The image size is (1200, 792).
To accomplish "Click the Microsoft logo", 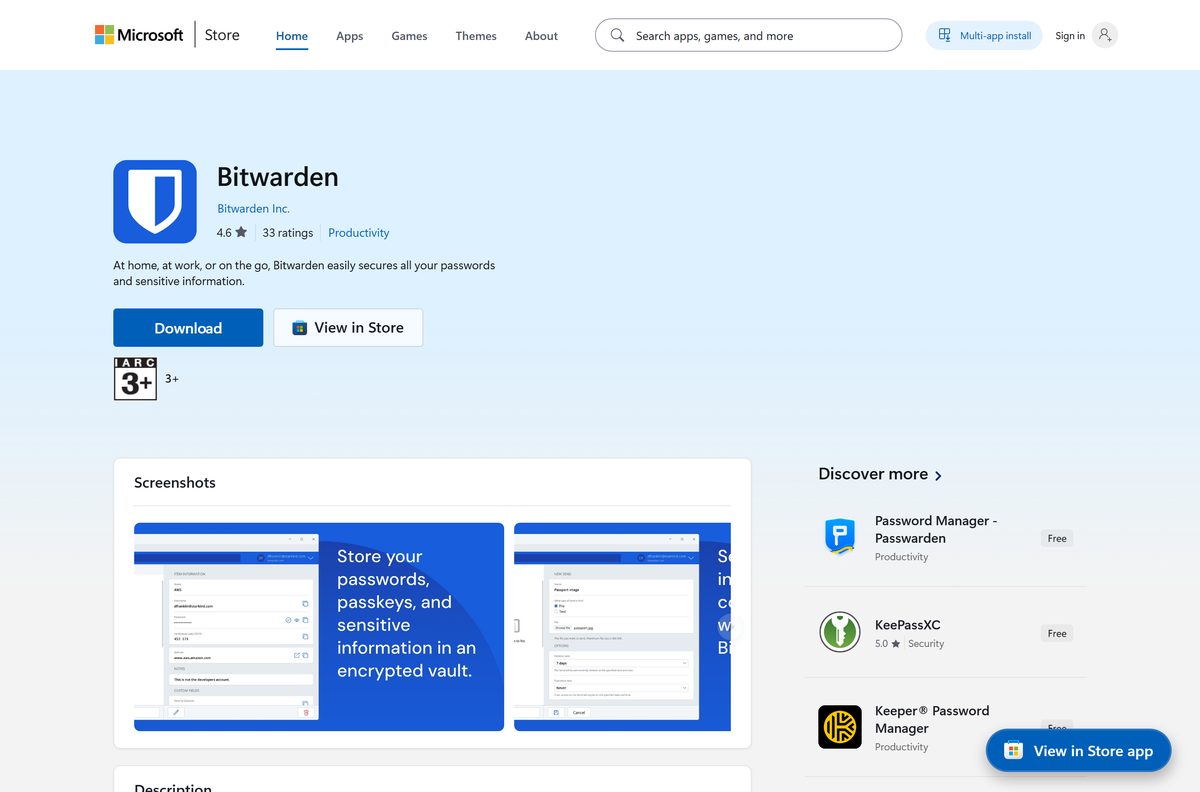I will coord(139,35).
